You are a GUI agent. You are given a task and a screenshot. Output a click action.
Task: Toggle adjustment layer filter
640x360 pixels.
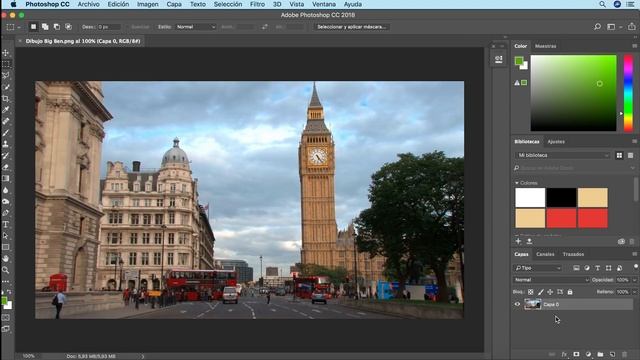click(587, 268)
